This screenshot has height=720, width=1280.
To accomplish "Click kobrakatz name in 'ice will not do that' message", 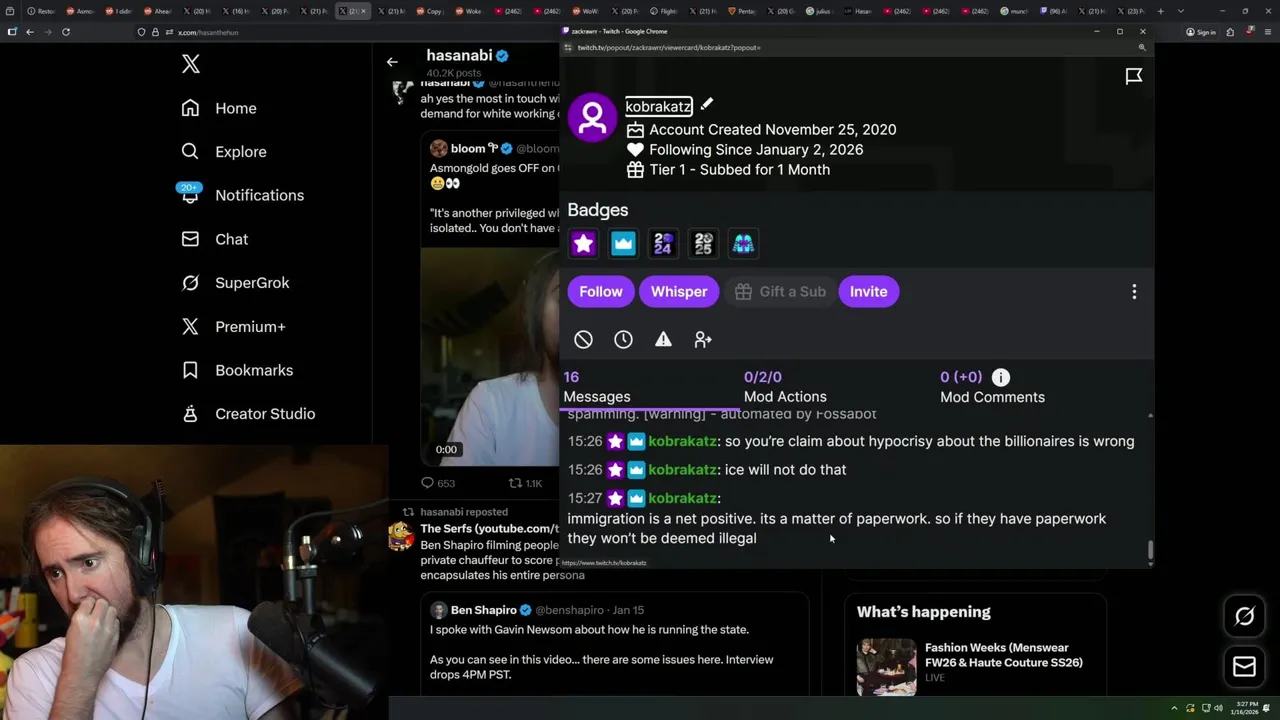I will [x=682, y=469].
